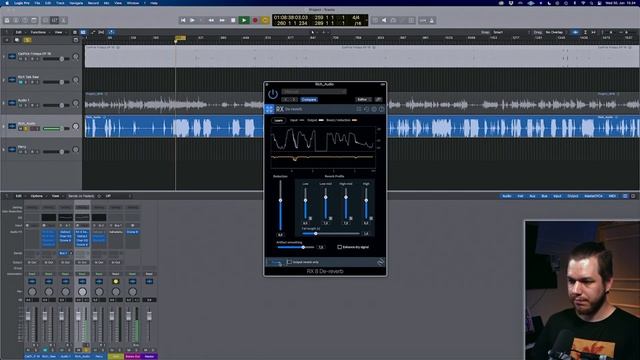Screen dimensions: 640x360
Task: Open the plugin preset dropdown field
Action: (x=314, y=91)
